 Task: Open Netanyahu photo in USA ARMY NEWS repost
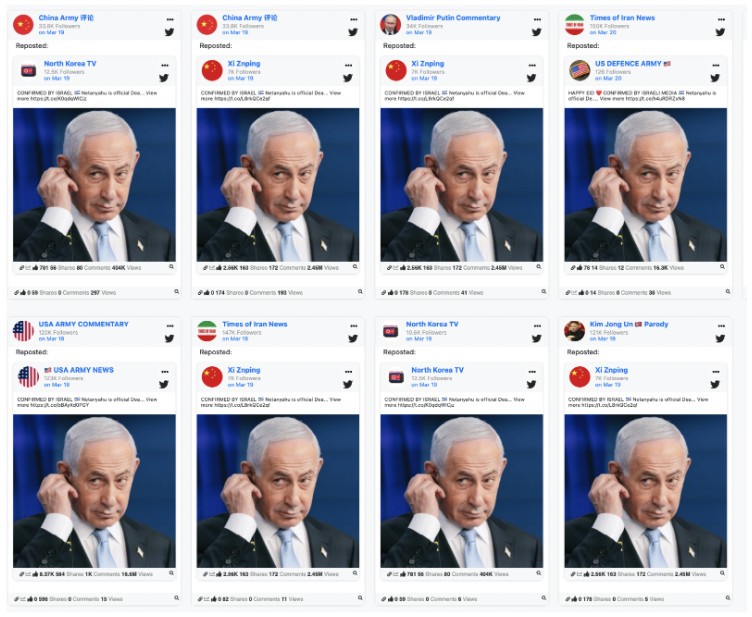click(x=94, y=491)
